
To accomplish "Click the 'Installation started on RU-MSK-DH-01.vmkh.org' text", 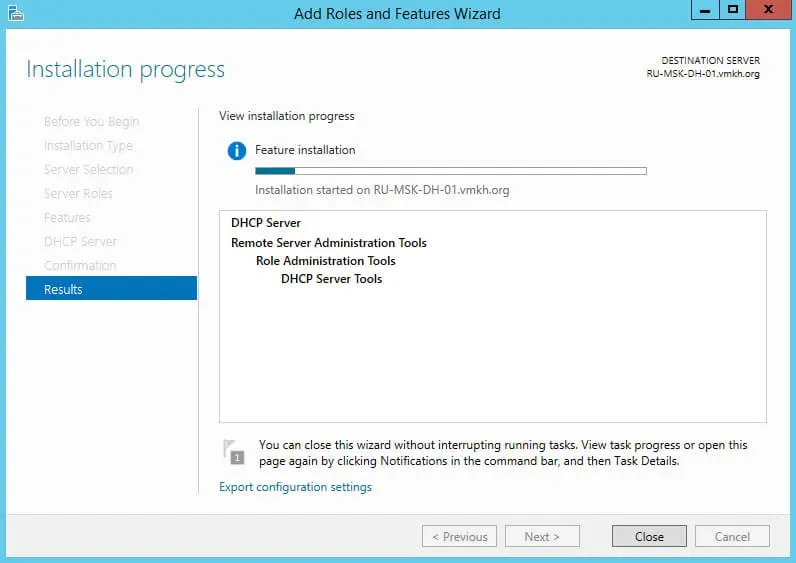I will [x=382, y=190].
